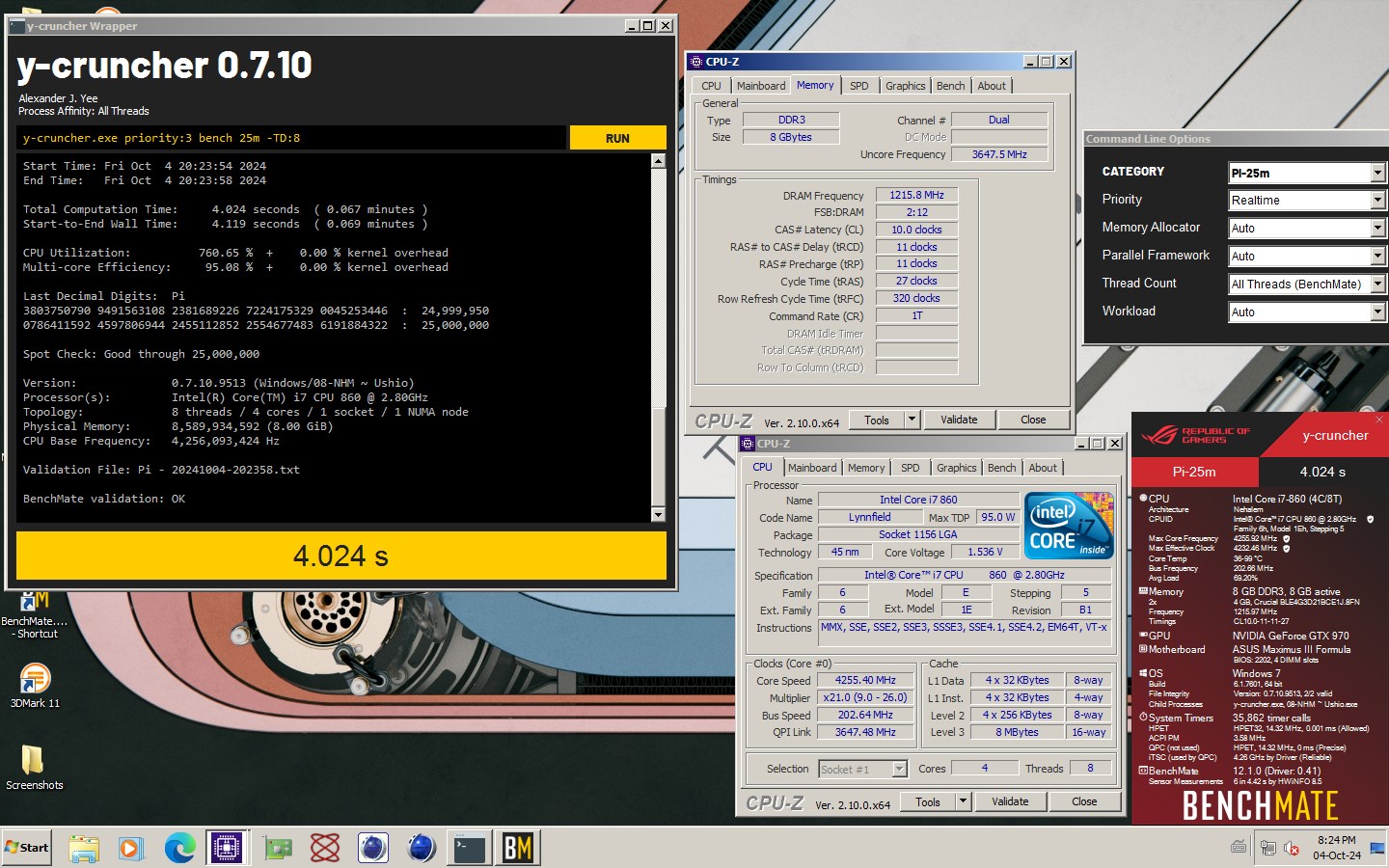The image size is (1389, 868).
Task: Open Windows Explorer from the taskbar
Action: click(x=84, y=848)
